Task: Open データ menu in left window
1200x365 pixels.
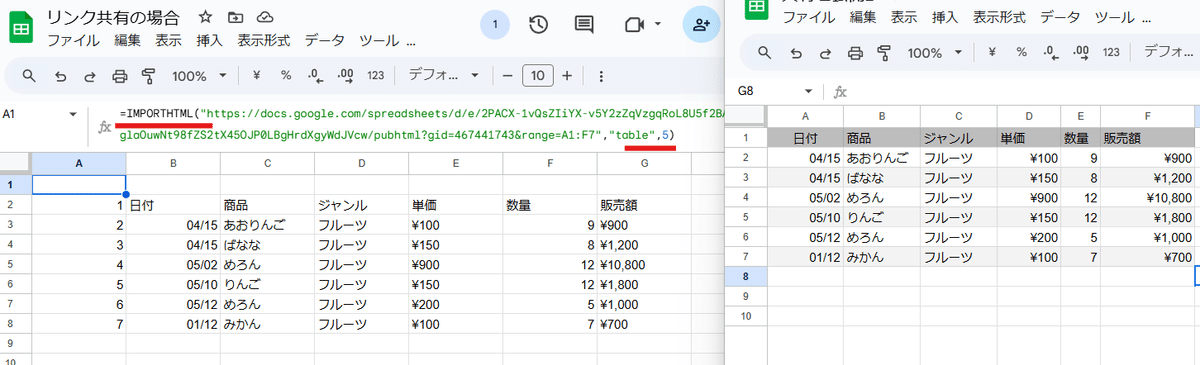Action: point(324,40)
